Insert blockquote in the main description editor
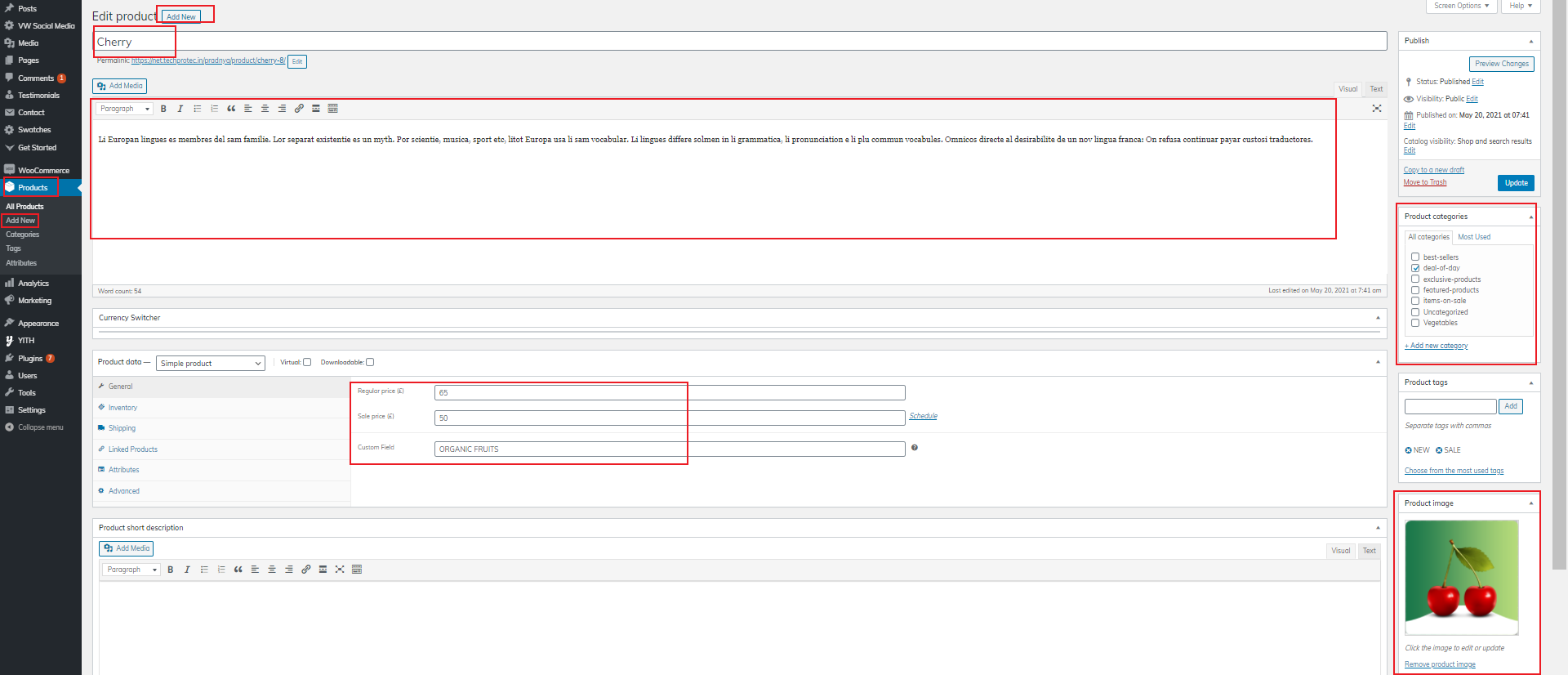Viewport: 1568px width, 675px height. coord(231,109)
